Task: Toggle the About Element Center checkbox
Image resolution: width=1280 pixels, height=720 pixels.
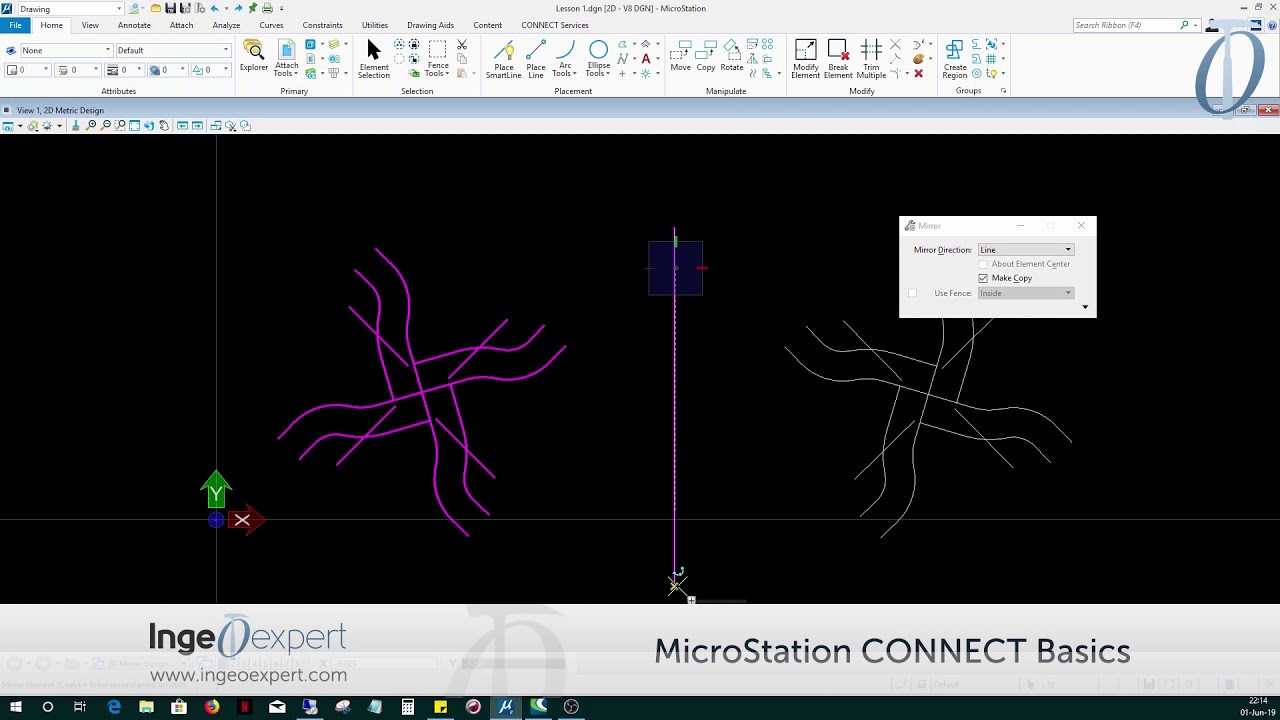Action: pyautogui.click(x=983, y=264)
